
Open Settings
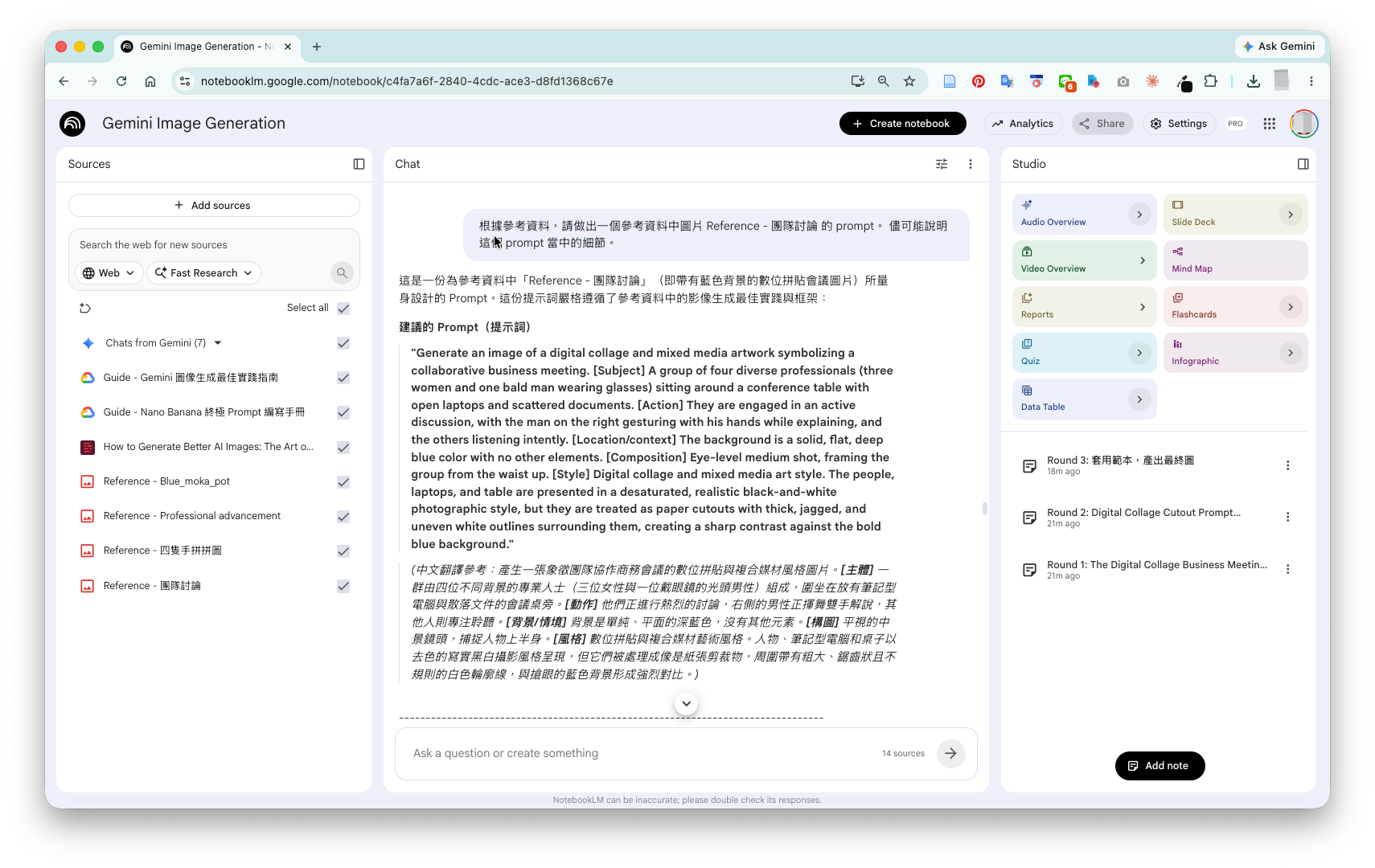[1179, 124]
